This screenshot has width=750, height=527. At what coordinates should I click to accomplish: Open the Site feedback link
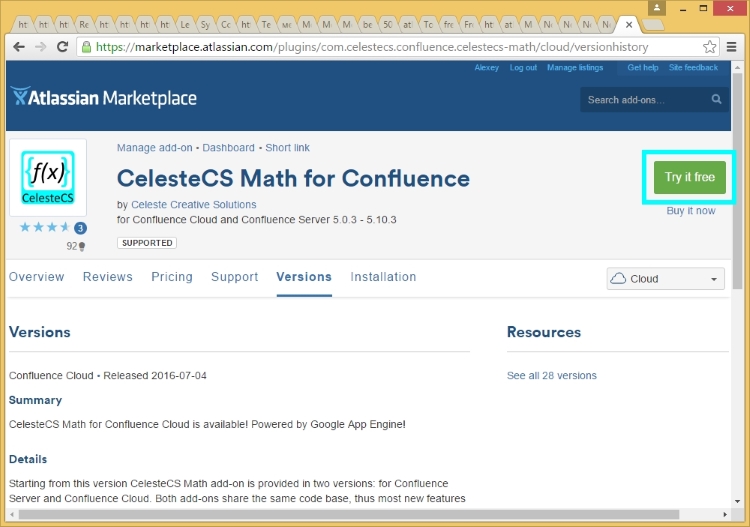(693, 68)
